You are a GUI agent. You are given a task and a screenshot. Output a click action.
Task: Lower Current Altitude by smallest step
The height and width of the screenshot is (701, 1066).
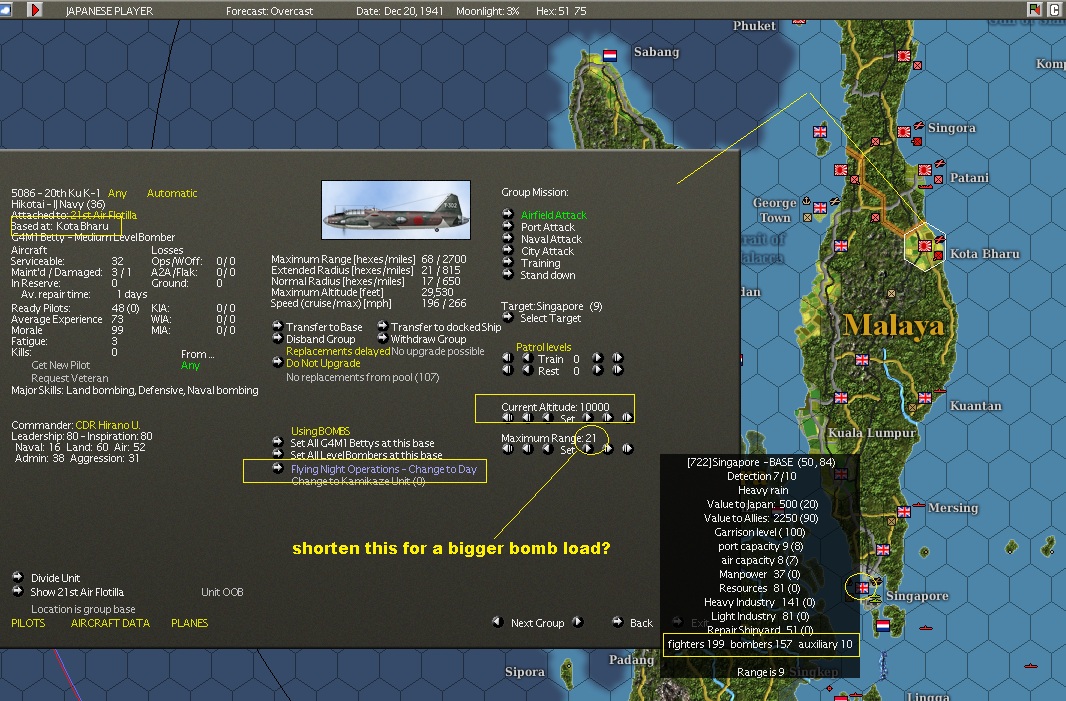[x=547, y=417]
